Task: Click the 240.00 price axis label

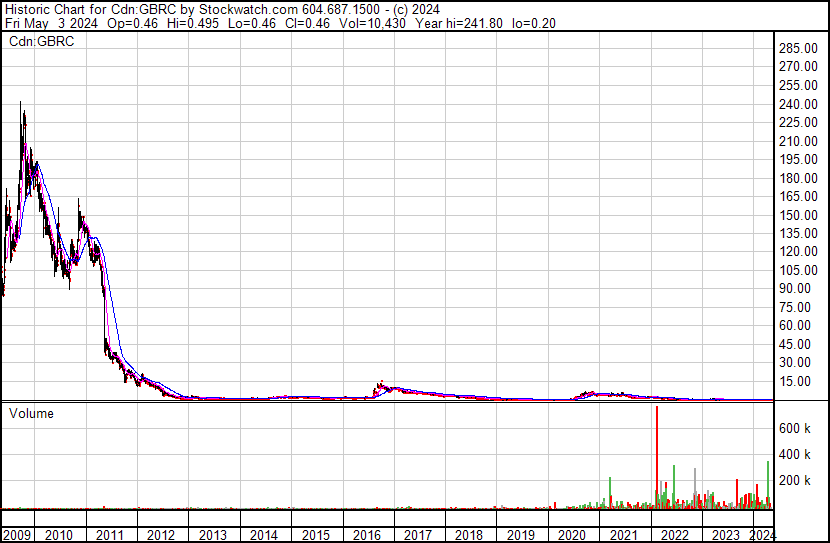Action: (800, 104)
